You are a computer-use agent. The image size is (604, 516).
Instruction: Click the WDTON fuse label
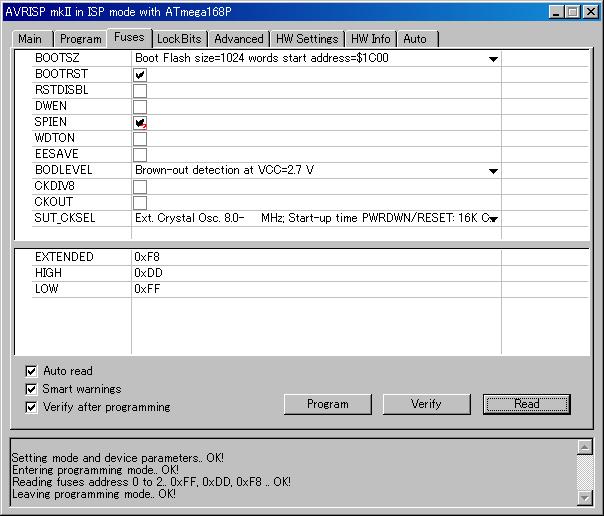point(55,138)
